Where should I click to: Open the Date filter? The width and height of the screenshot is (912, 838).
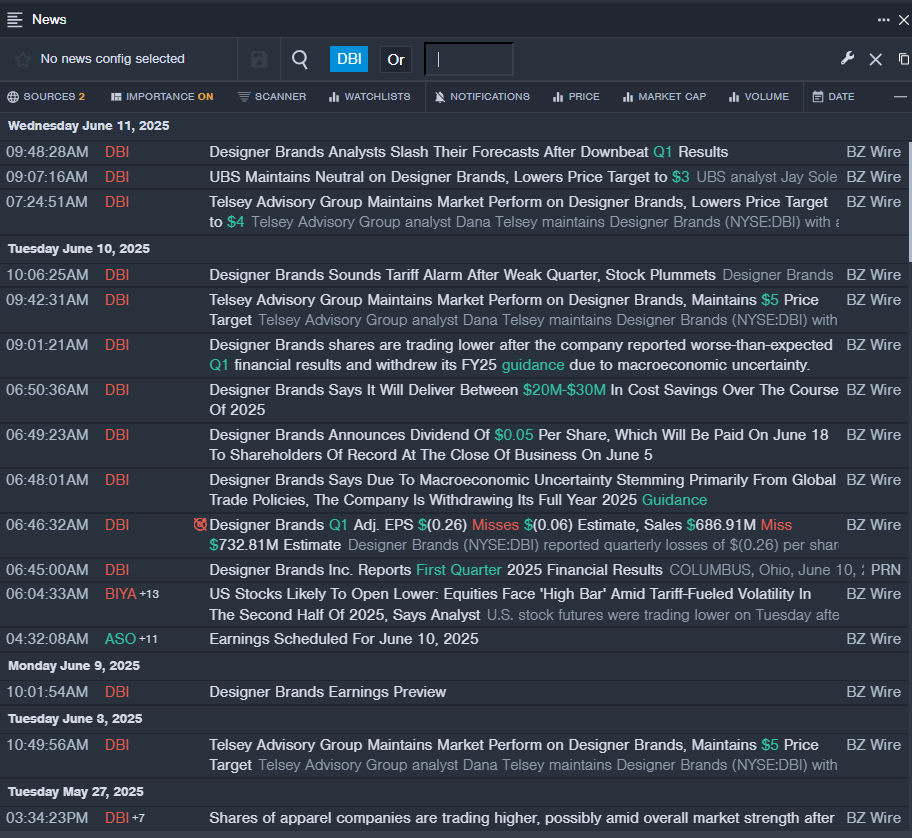(833, 97)
